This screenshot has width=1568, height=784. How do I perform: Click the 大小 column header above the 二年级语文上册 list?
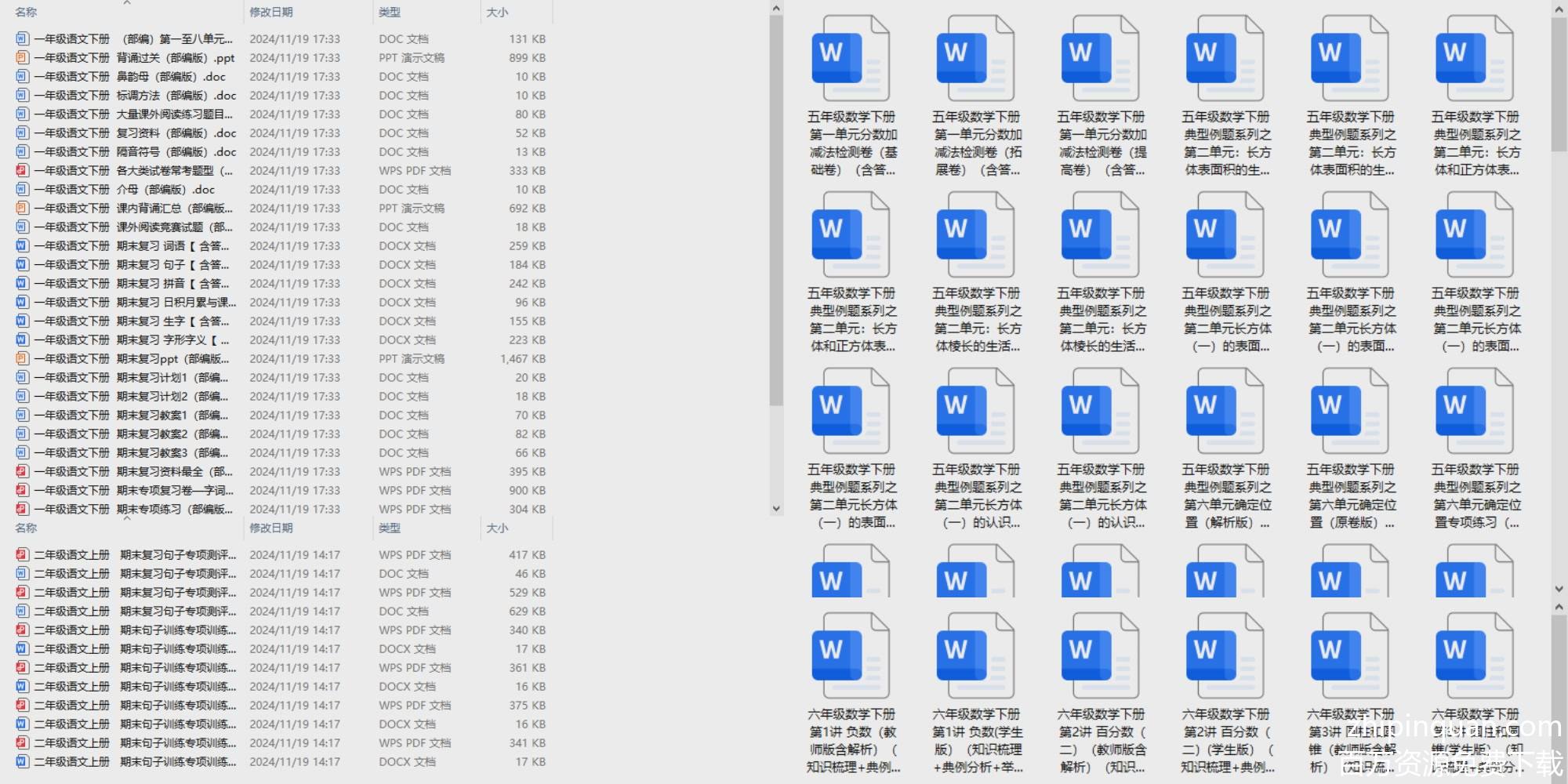(497, 528)
